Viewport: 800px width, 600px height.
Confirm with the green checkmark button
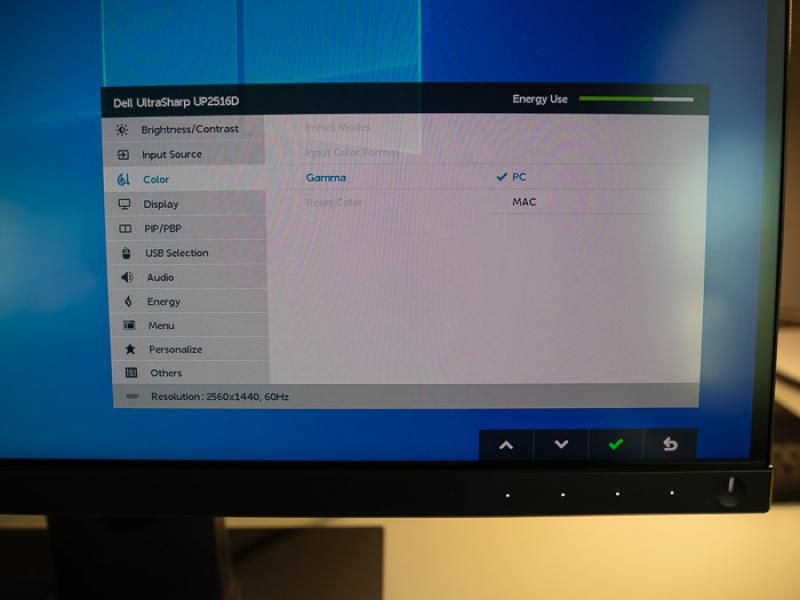616,444
